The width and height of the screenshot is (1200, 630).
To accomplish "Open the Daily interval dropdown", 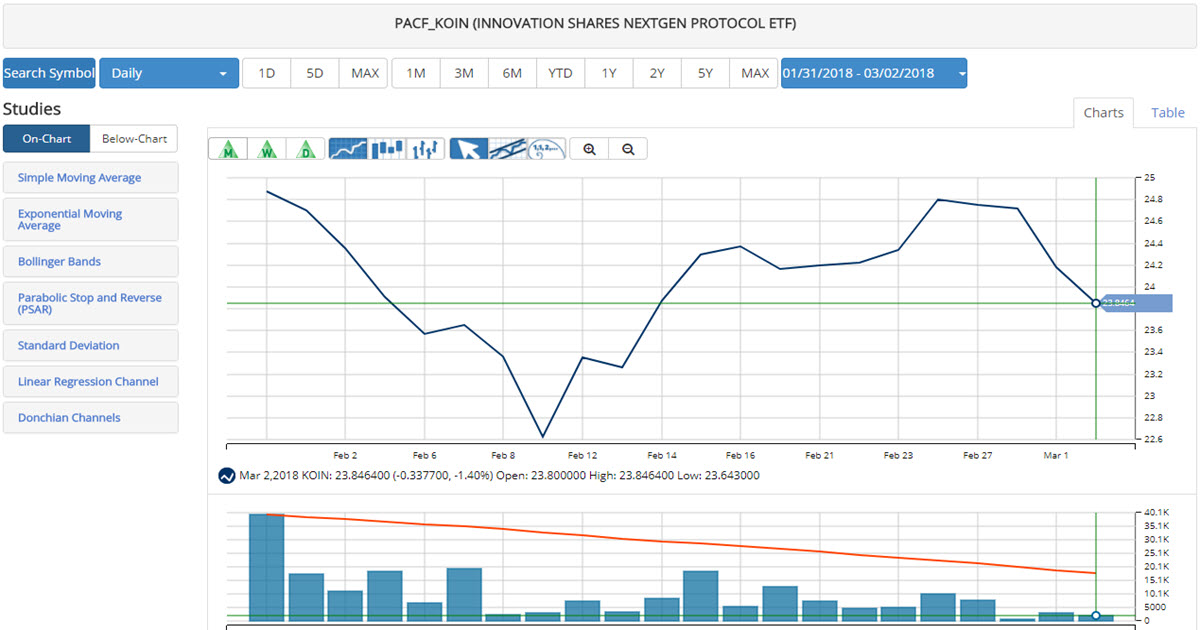I will (x=169, y=73).
